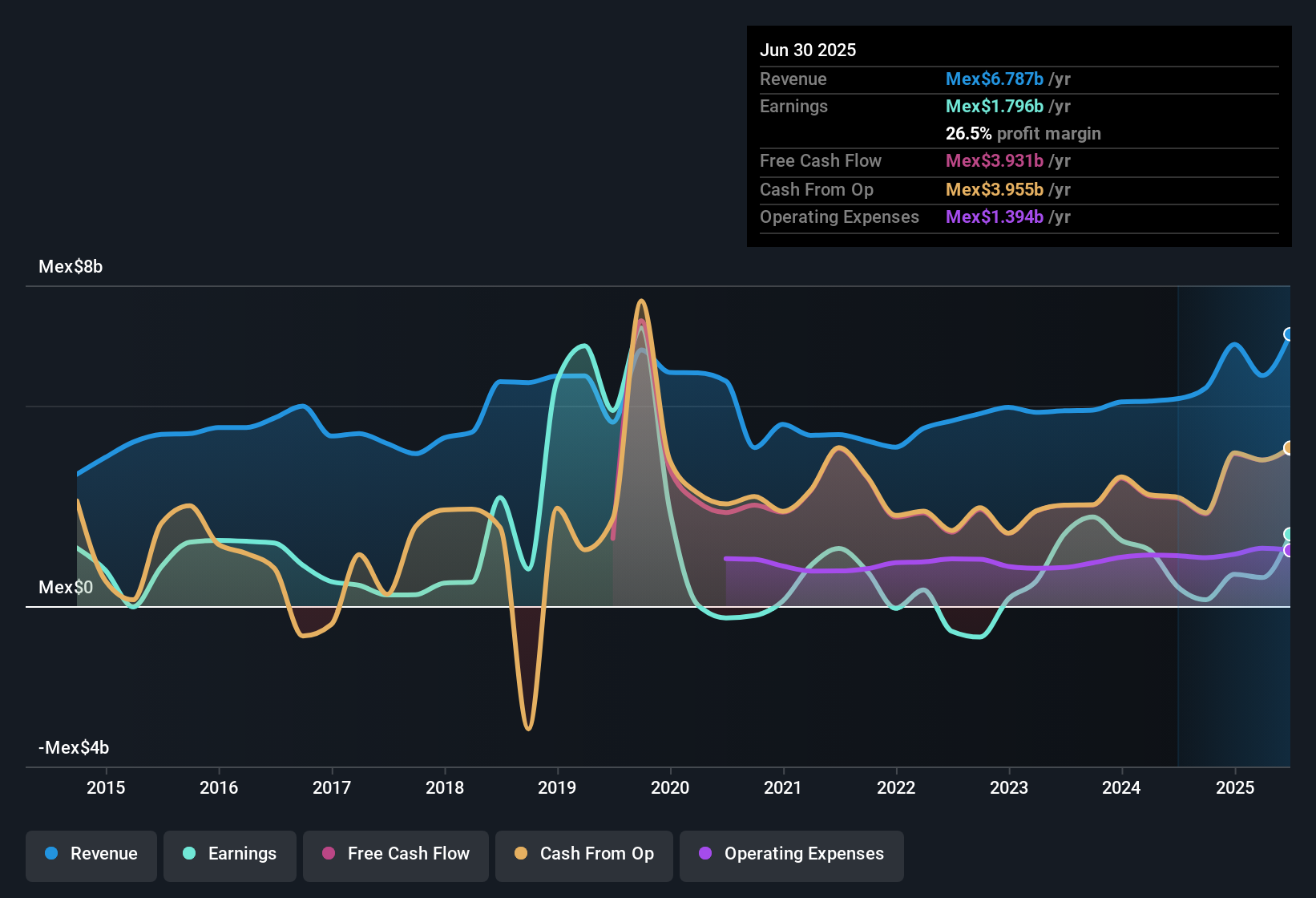Toggle the Earnings series visibility
1316x898 pixels.
pyautogui.click(x=230, y=854)
